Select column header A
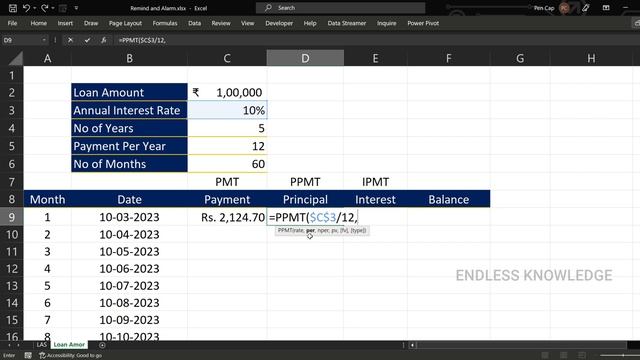 (x=47, y=58)
